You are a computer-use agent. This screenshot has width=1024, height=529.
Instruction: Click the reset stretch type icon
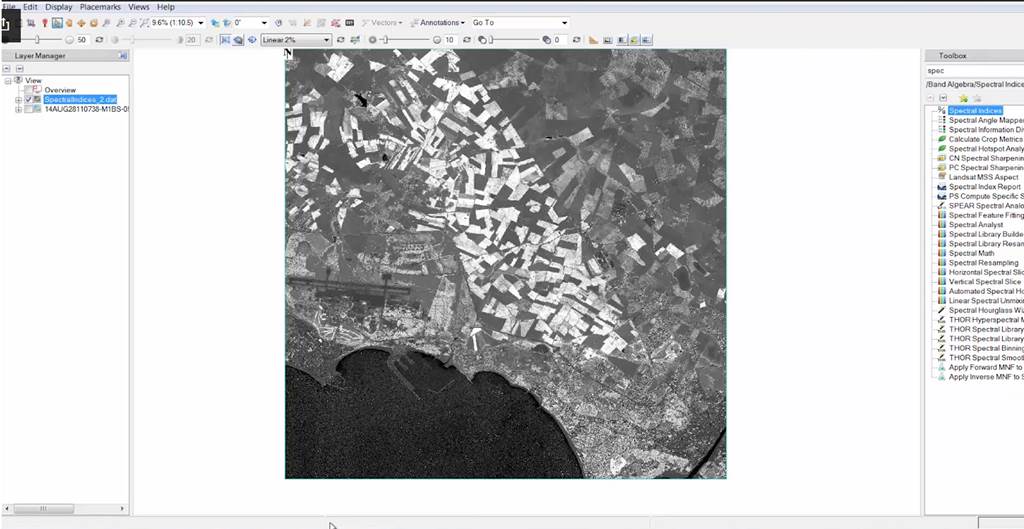[340, 40]
